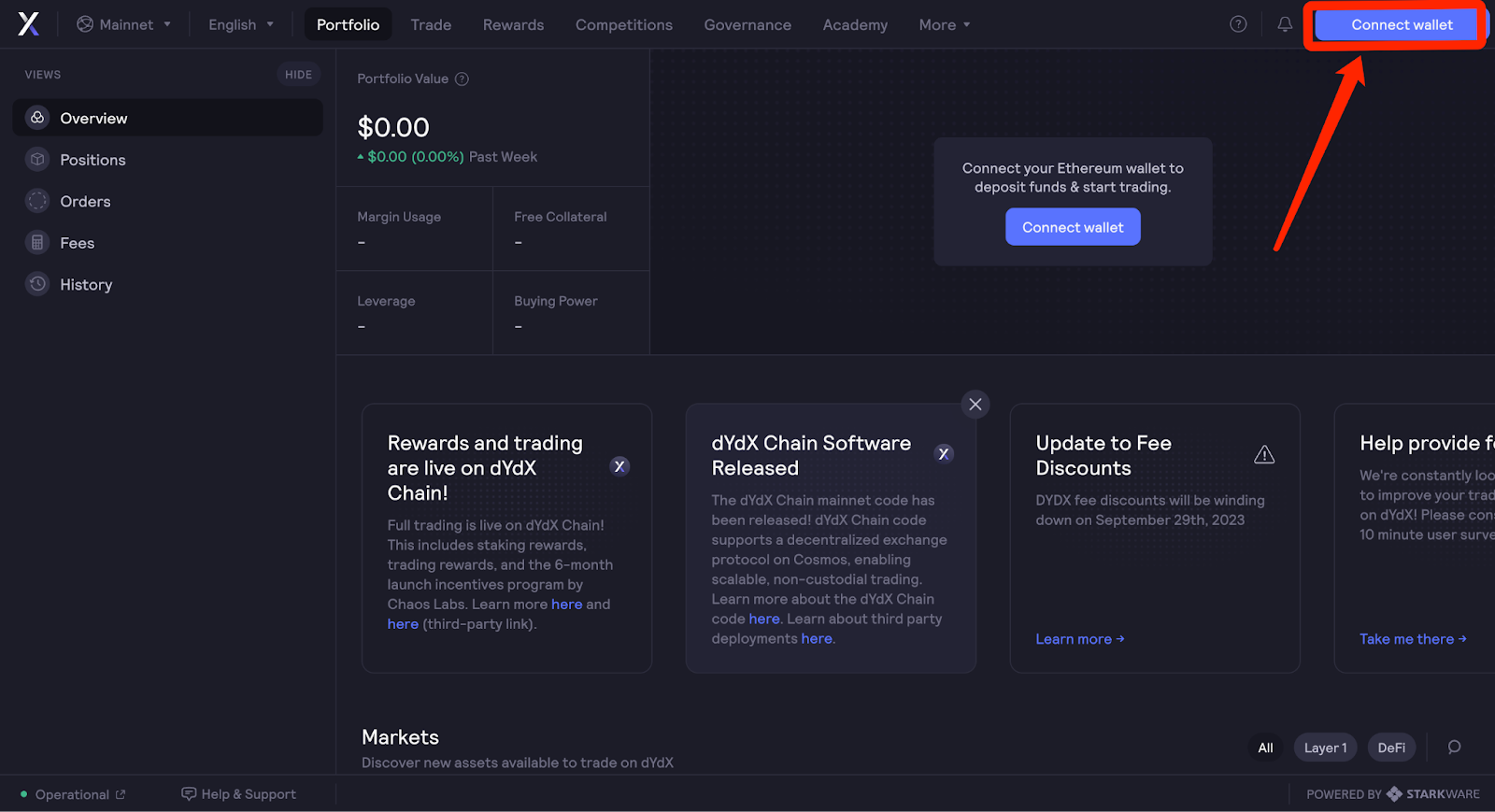Click dYdX badge on Chain Software Released card

944,453
